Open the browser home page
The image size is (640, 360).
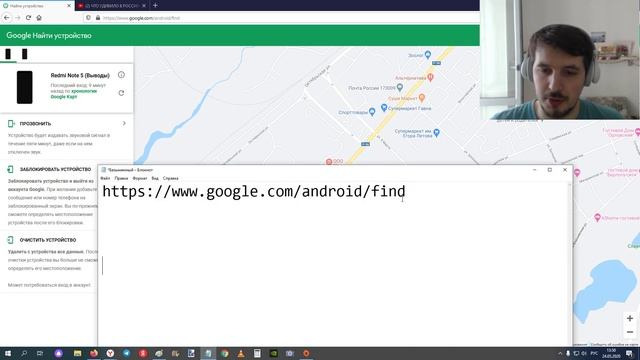(39, 18)
